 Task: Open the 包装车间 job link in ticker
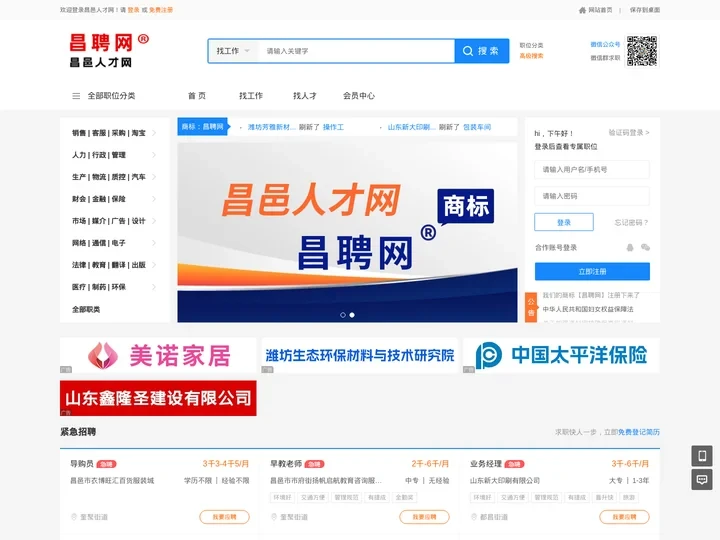477,127
